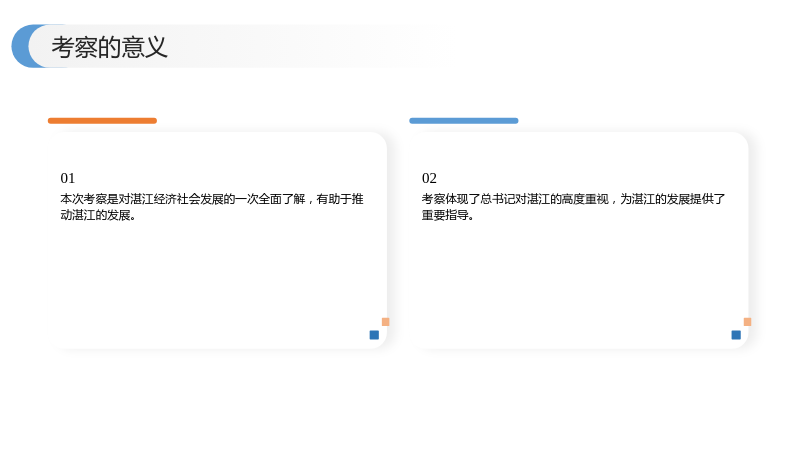Click the small blue square on left card

click(x=374, y=335)
